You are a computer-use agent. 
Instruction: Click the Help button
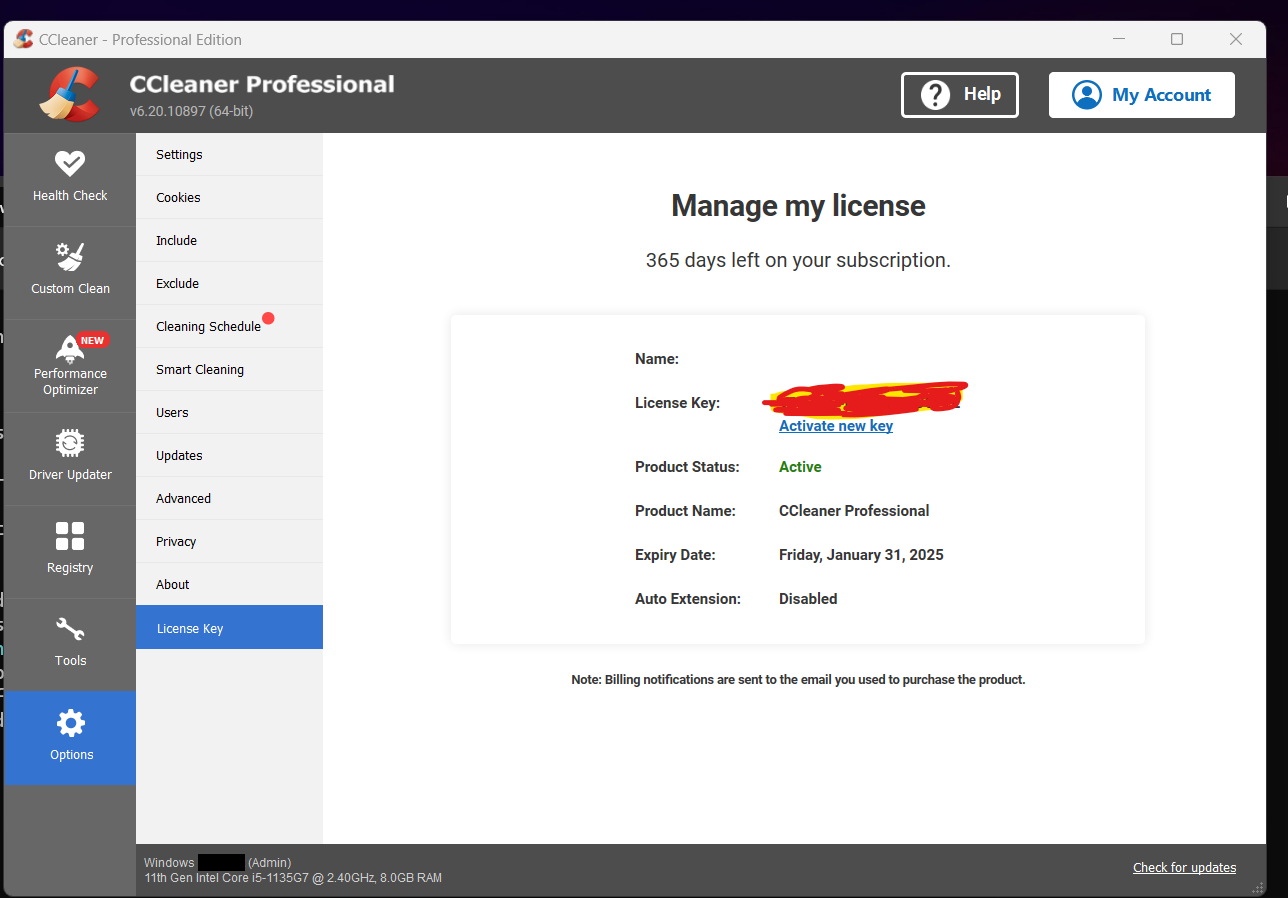[959, 95]
